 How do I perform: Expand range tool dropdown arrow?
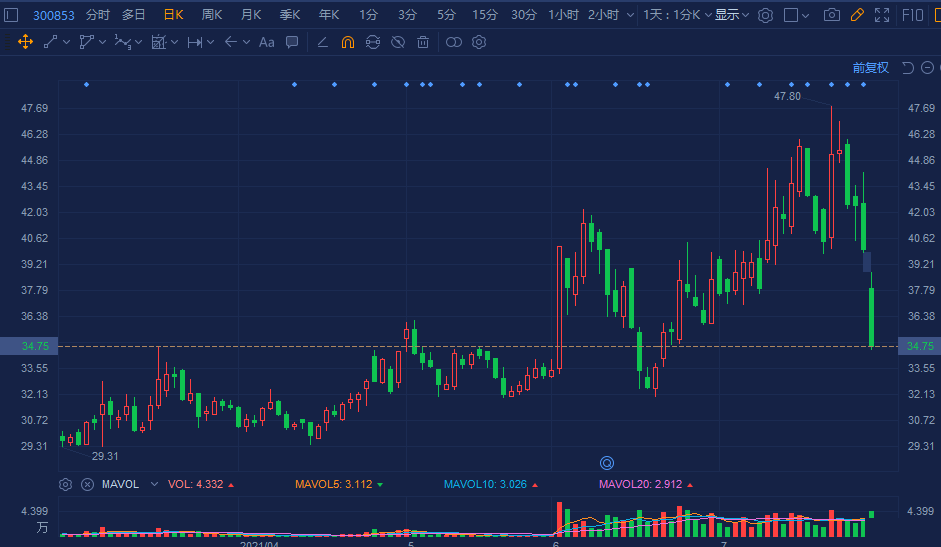[x=211, y=42]
